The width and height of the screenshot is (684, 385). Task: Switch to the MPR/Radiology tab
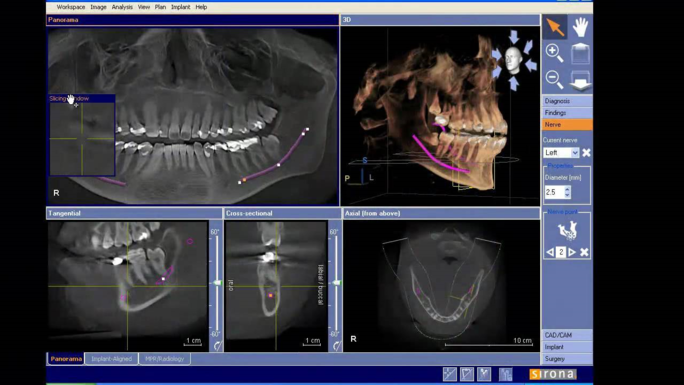click(x=164, y=359)
